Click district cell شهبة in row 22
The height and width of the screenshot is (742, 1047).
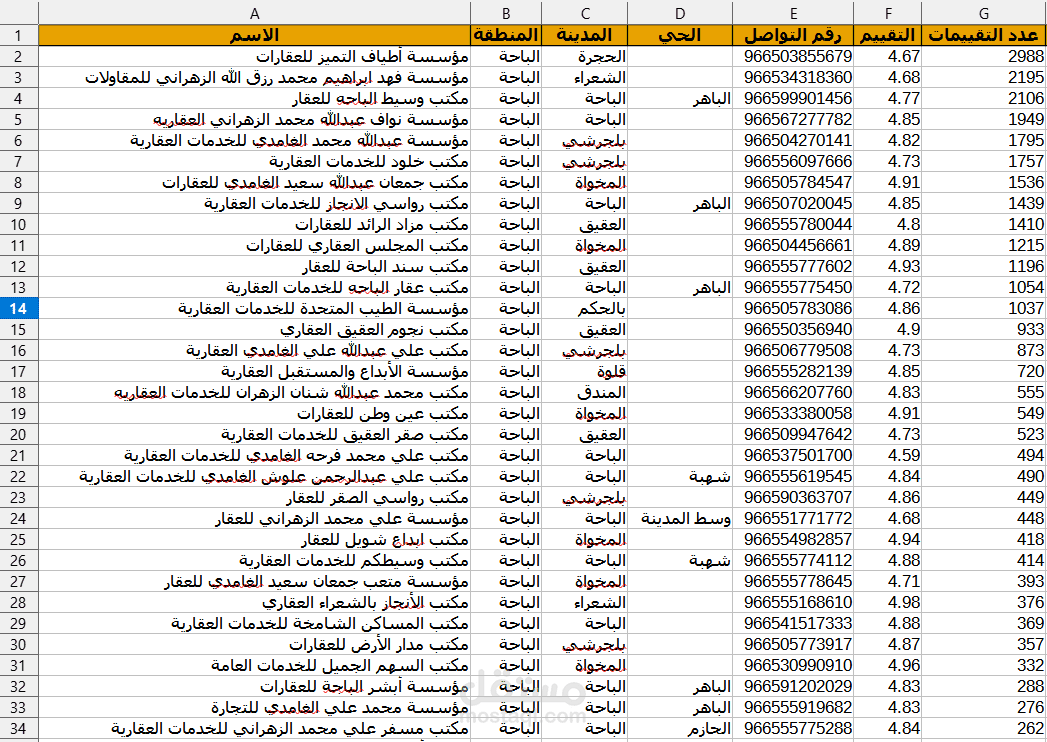coord(680,477)
